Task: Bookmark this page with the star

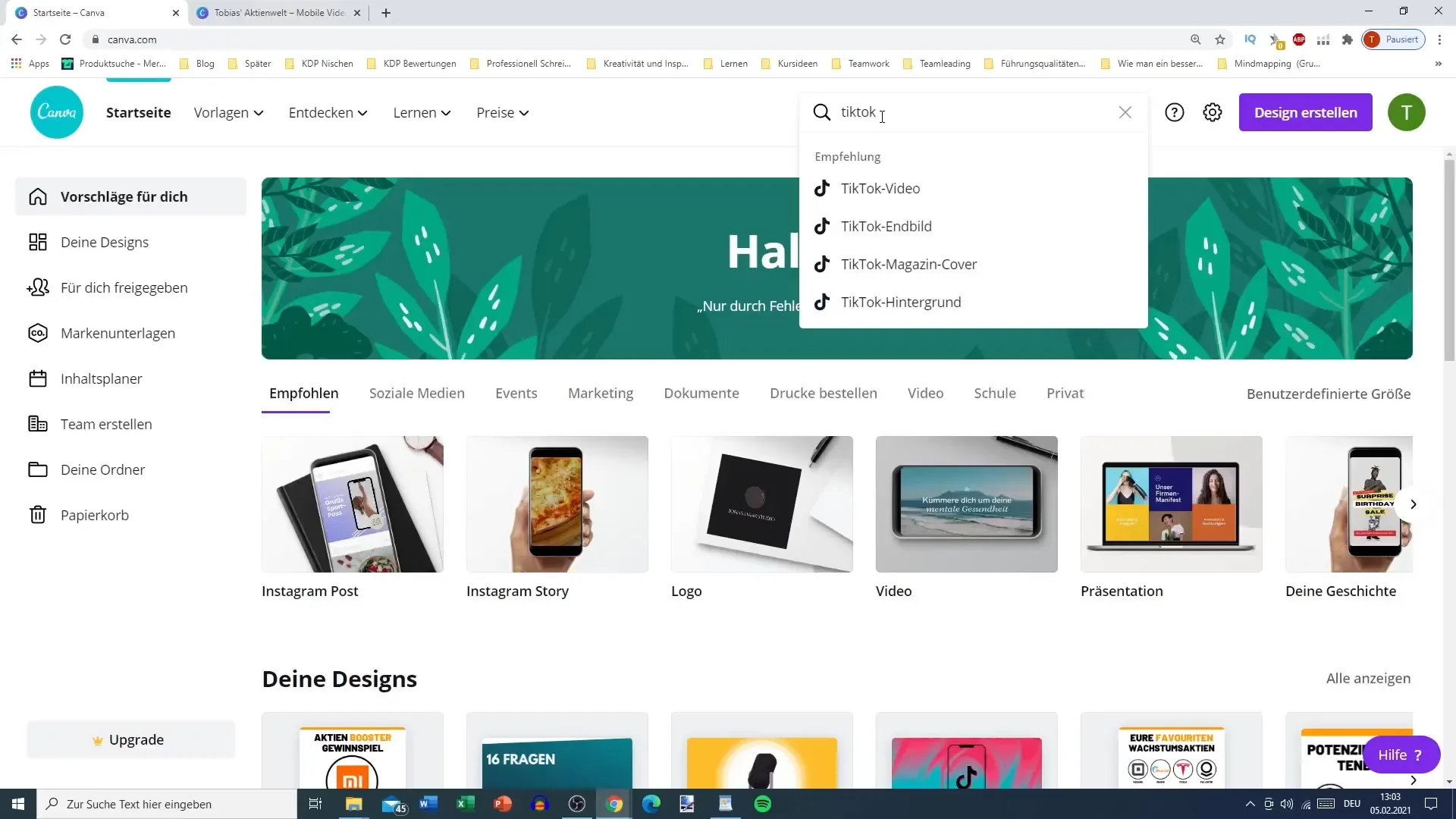Action: tap(1220, 39)
